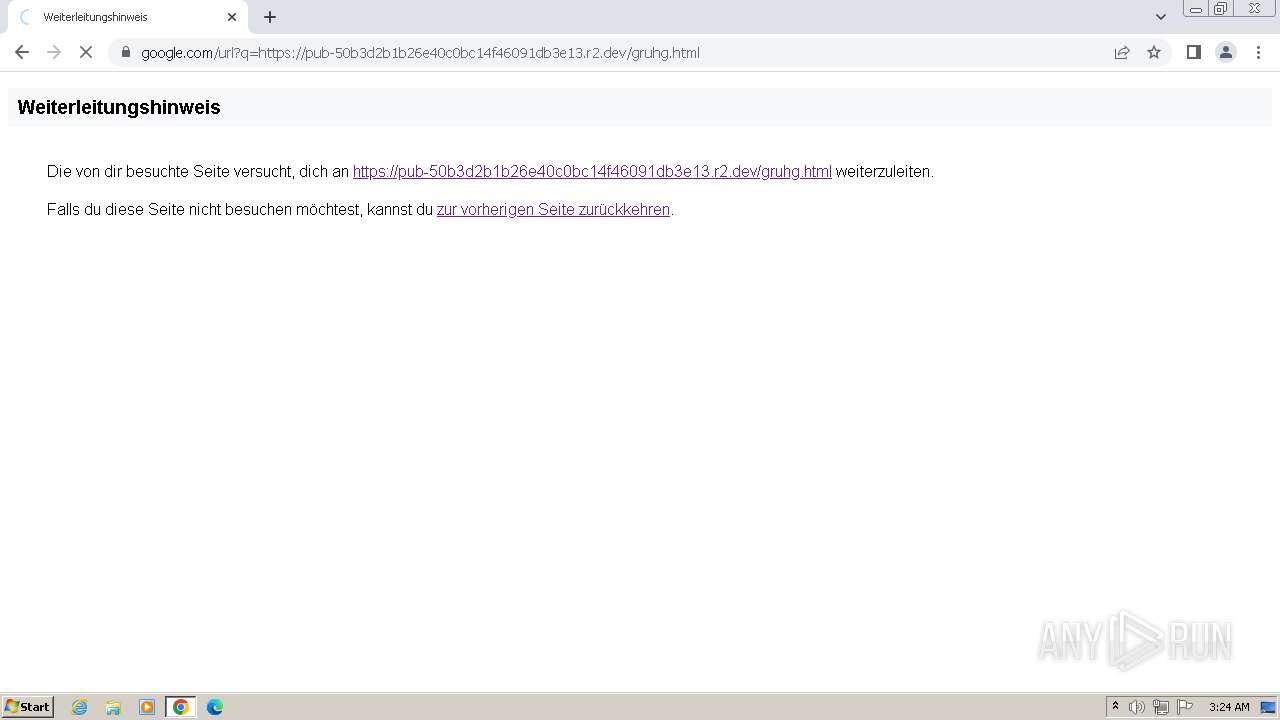Open Windows Media Player from taskbar
Image resolution: width=1280 pixels, height=720 pixels.
(147, 707)
